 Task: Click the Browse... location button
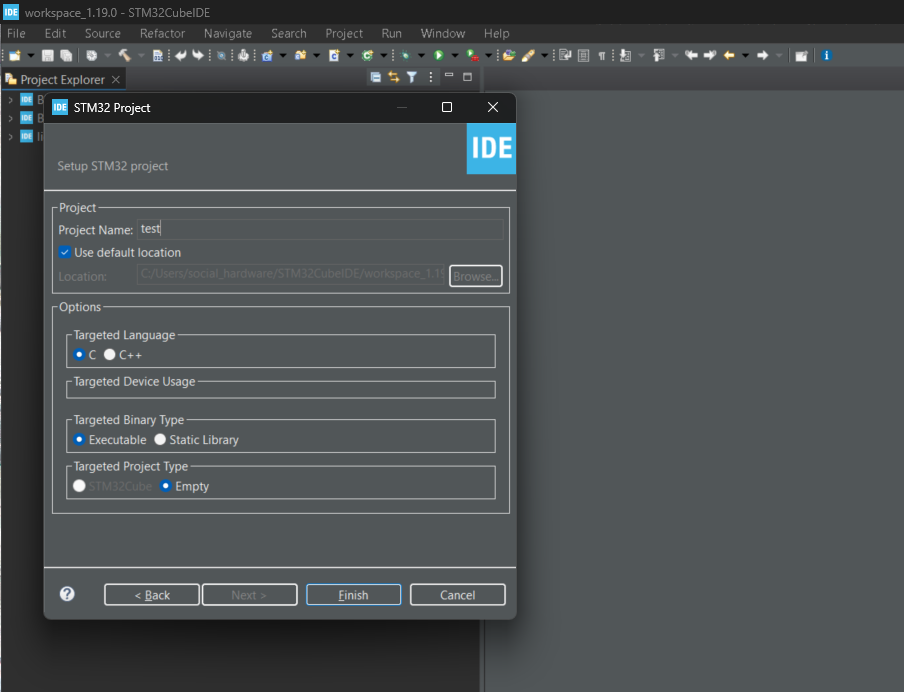pos(476,276)
